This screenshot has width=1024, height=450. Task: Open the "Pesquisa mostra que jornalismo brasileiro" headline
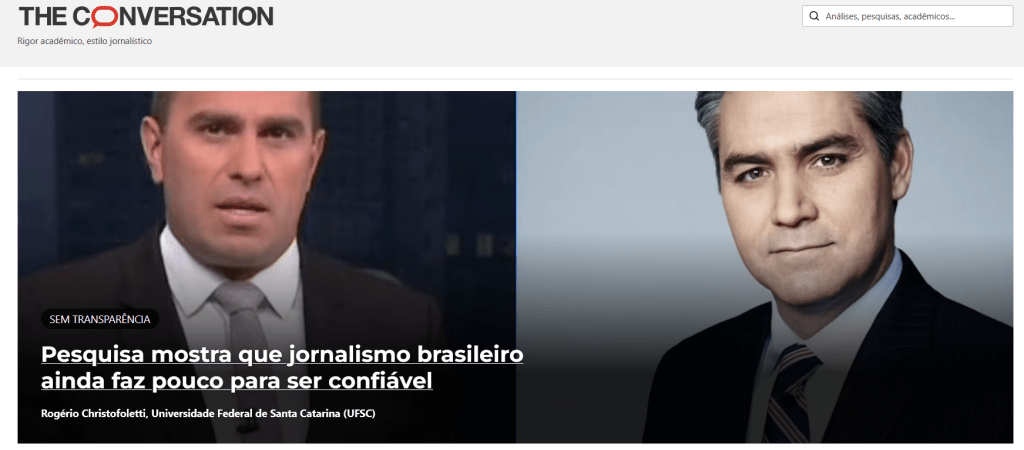282,354
